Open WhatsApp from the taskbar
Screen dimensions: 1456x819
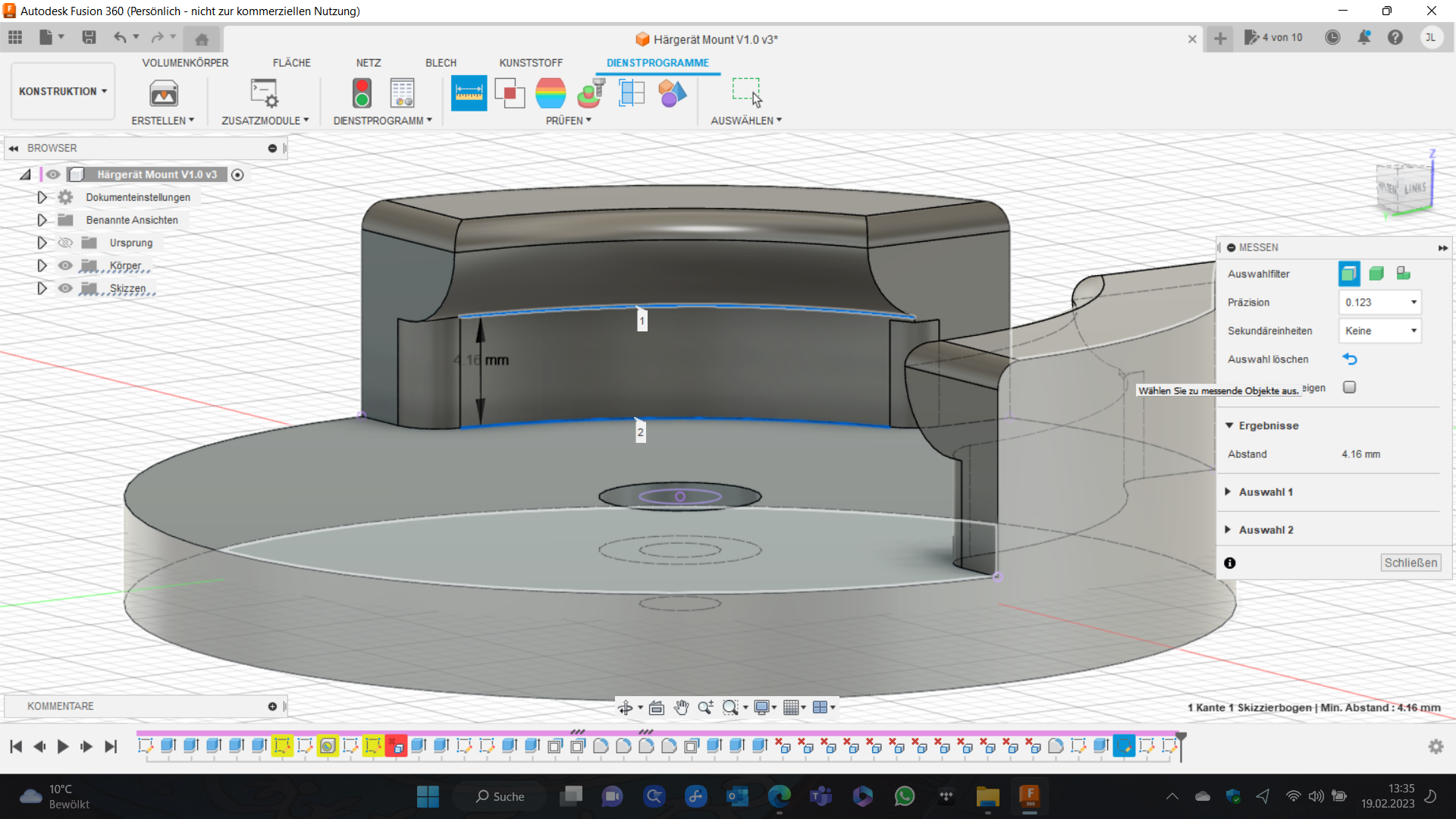pos(904,796)
